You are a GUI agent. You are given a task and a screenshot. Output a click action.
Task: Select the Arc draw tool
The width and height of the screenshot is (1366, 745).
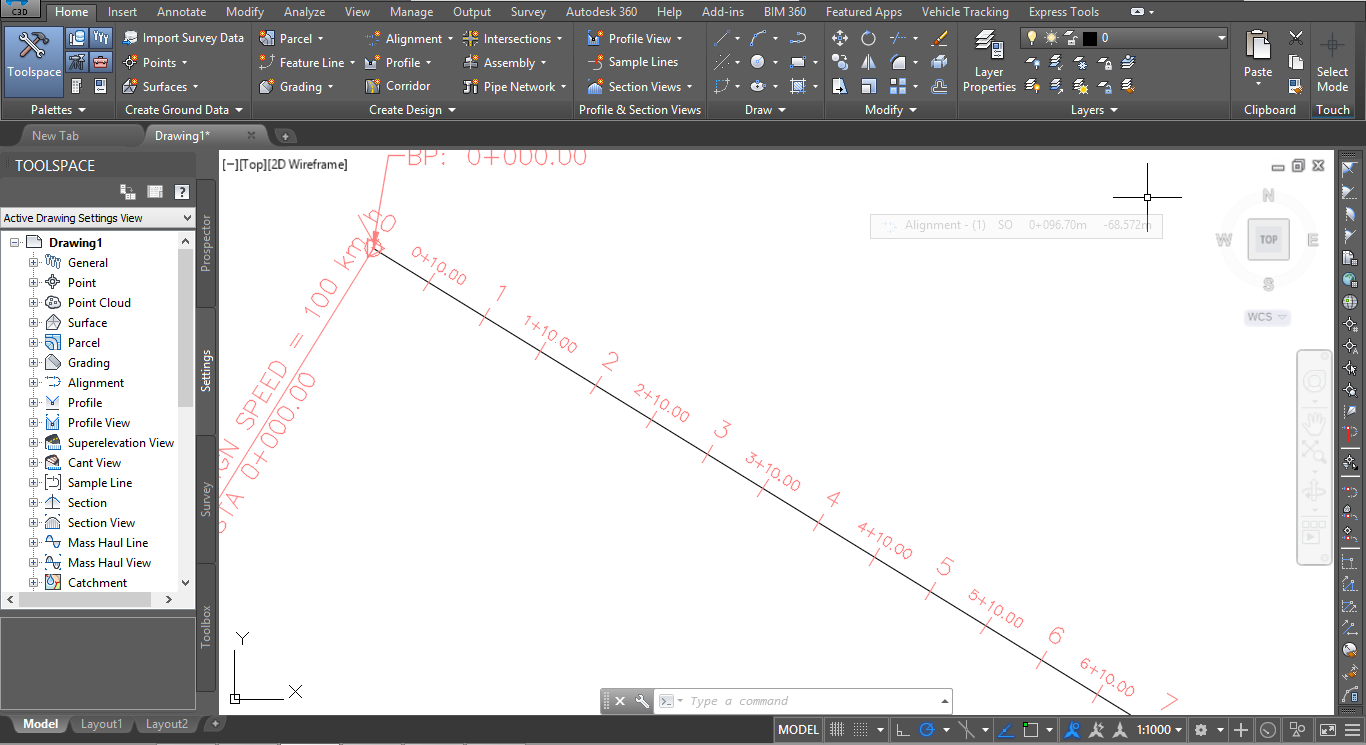tap(758, 38)
